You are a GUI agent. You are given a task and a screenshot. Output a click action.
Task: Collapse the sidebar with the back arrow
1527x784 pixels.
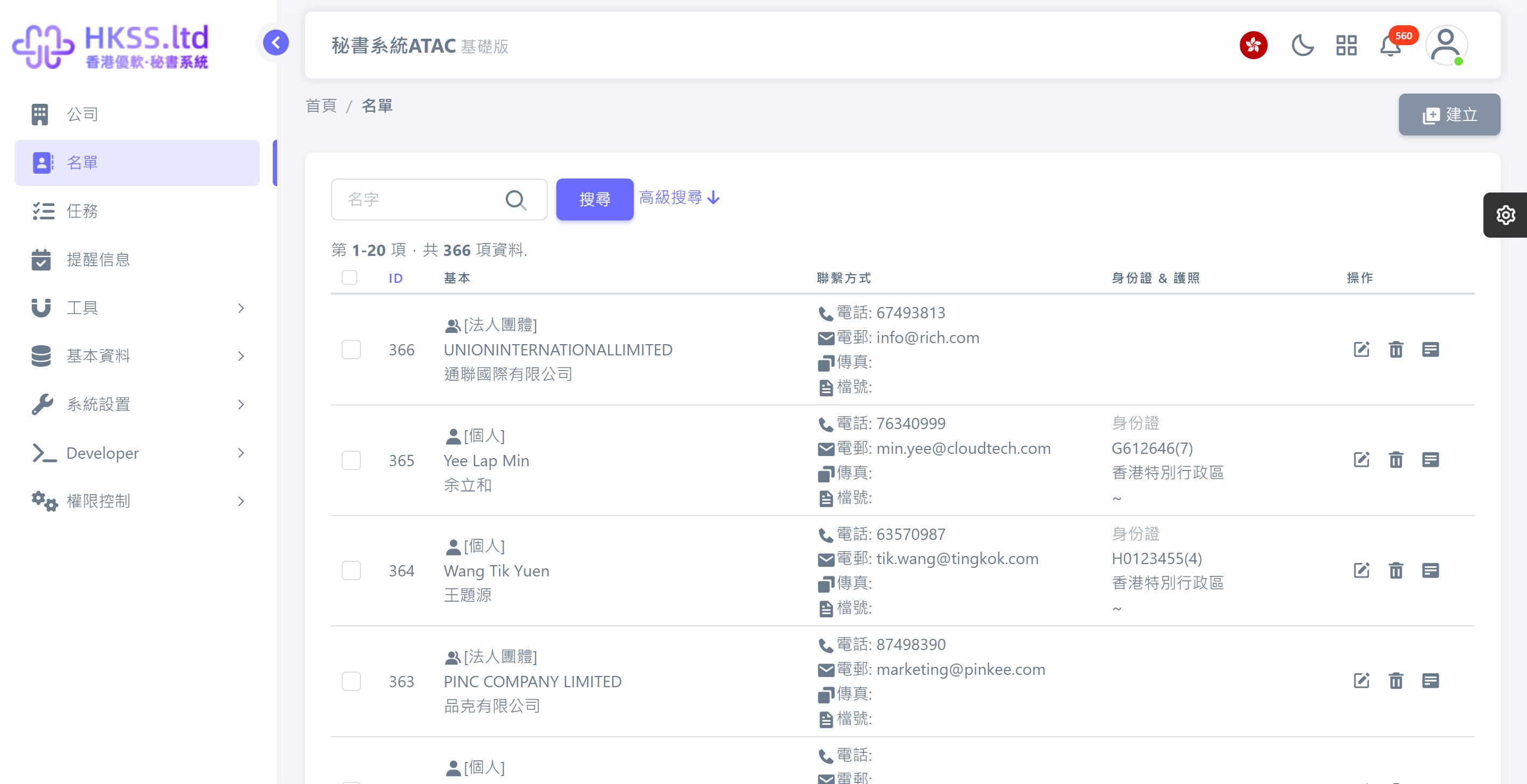(275, 42)
